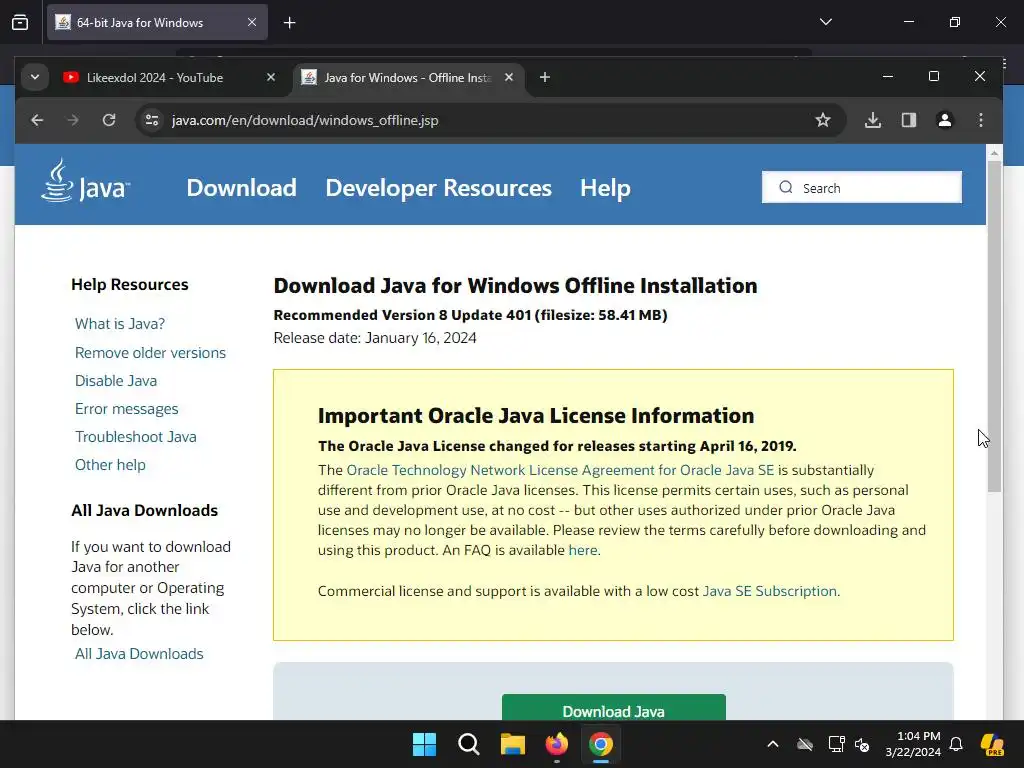Click the cloud sync tray icon
The width and height of the screenshot is (1024, 768).
point(805,744)
